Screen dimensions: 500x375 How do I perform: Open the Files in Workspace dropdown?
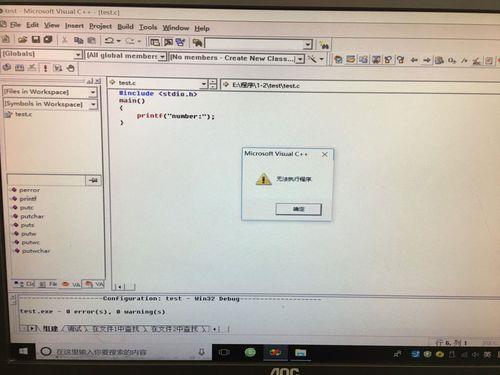point(93,92)
